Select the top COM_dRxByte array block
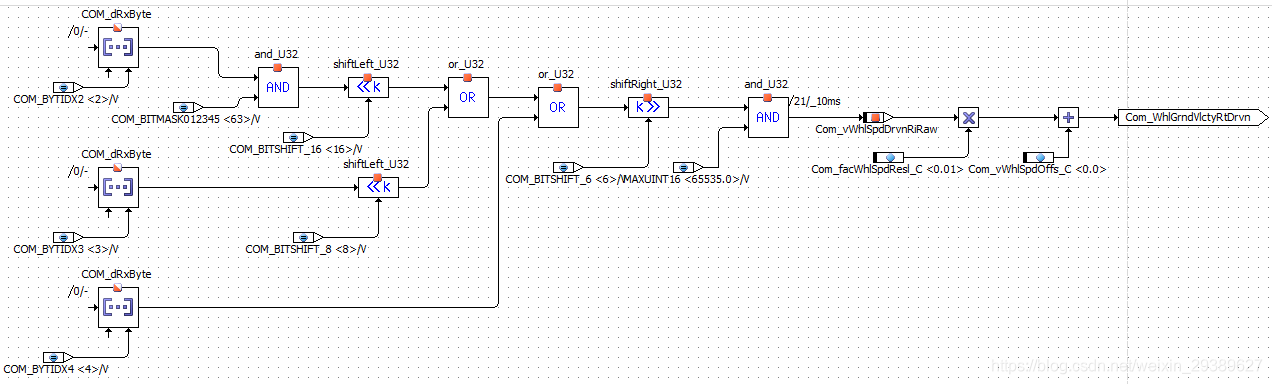 click(x=119, y=48)
